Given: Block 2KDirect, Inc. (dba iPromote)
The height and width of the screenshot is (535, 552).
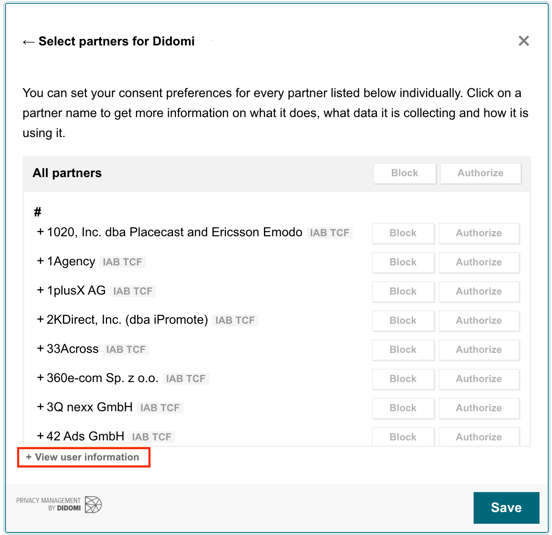Looking at the screenshot, I should (x=403, y=321).
